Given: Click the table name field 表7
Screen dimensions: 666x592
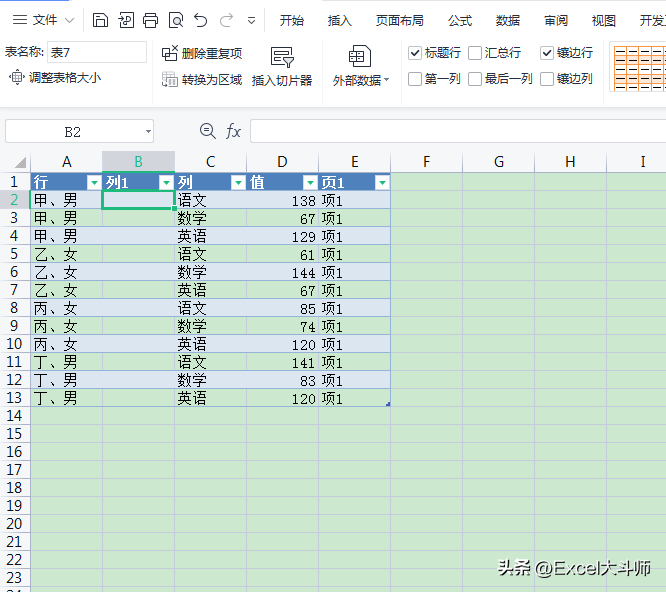Looking at the screenshot, I should click(97, 52).
